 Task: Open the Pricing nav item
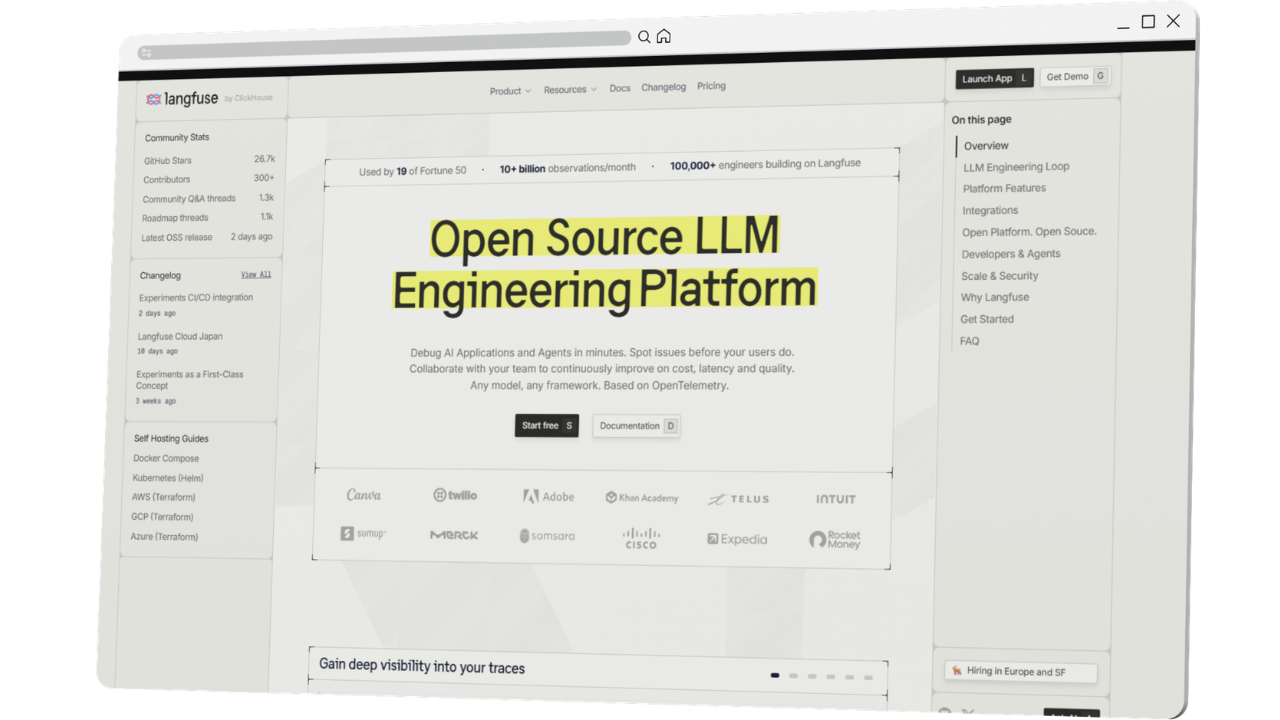(711, 86)
